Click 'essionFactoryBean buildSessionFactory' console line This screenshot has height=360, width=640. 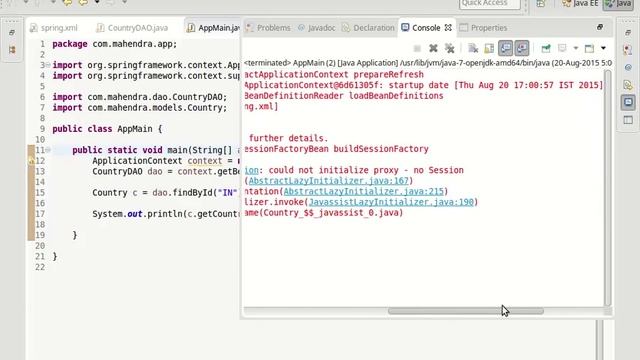tap(336, 149)
